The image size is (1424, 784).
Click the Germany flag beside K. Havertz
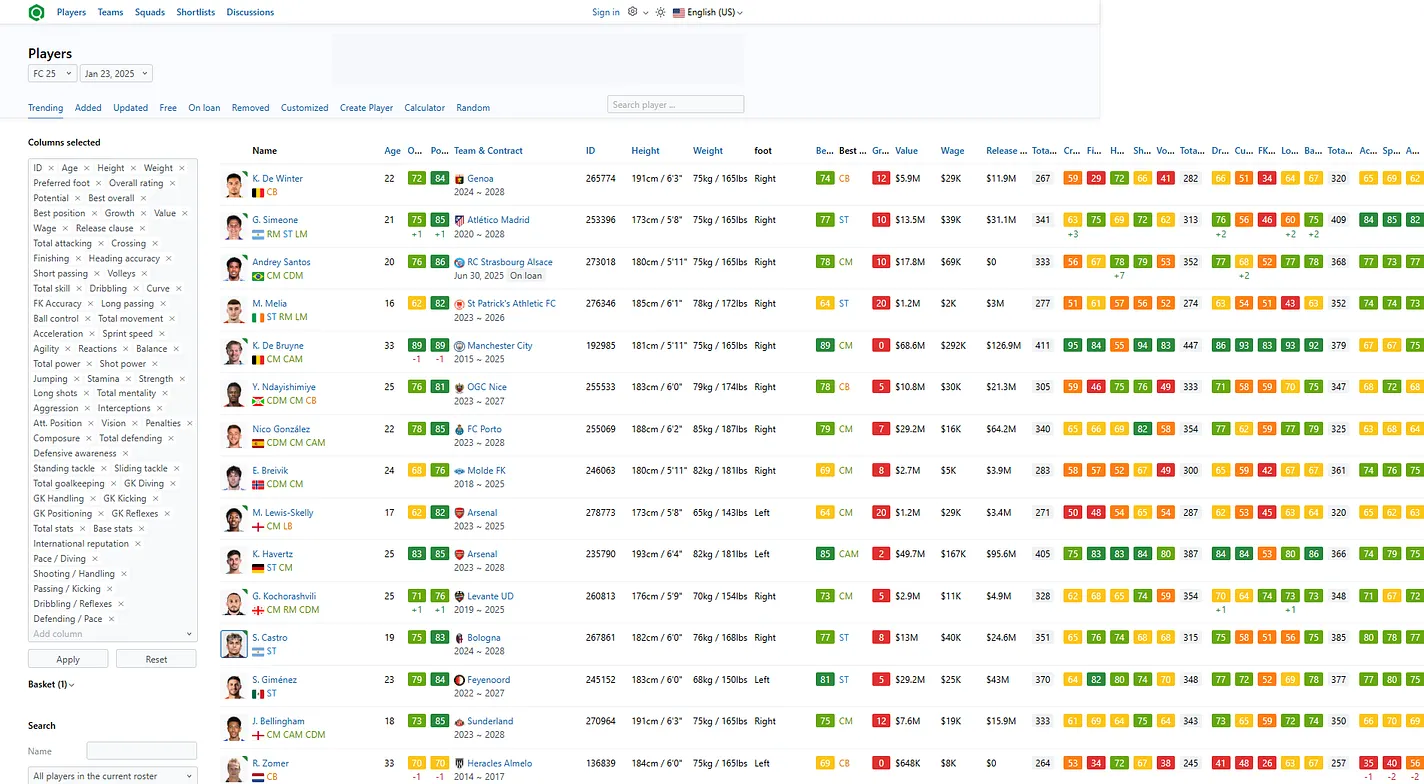(258, 568)
